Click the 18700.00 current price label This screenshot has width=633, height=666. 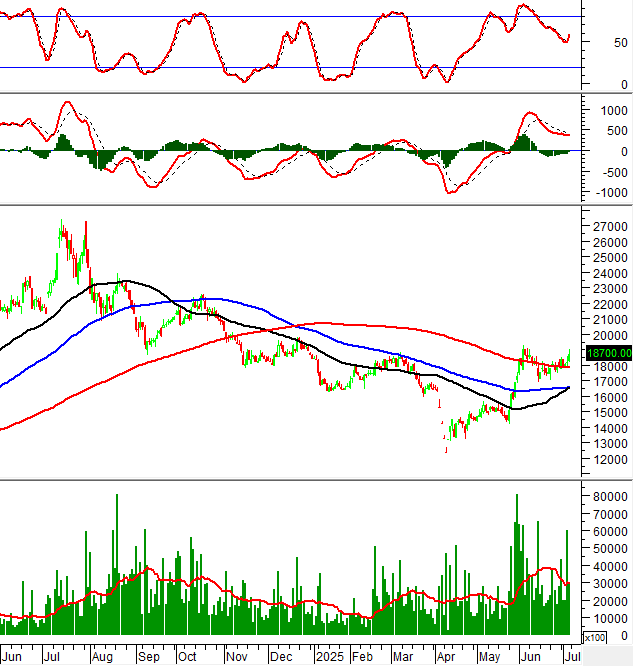[x=608, y=353]
